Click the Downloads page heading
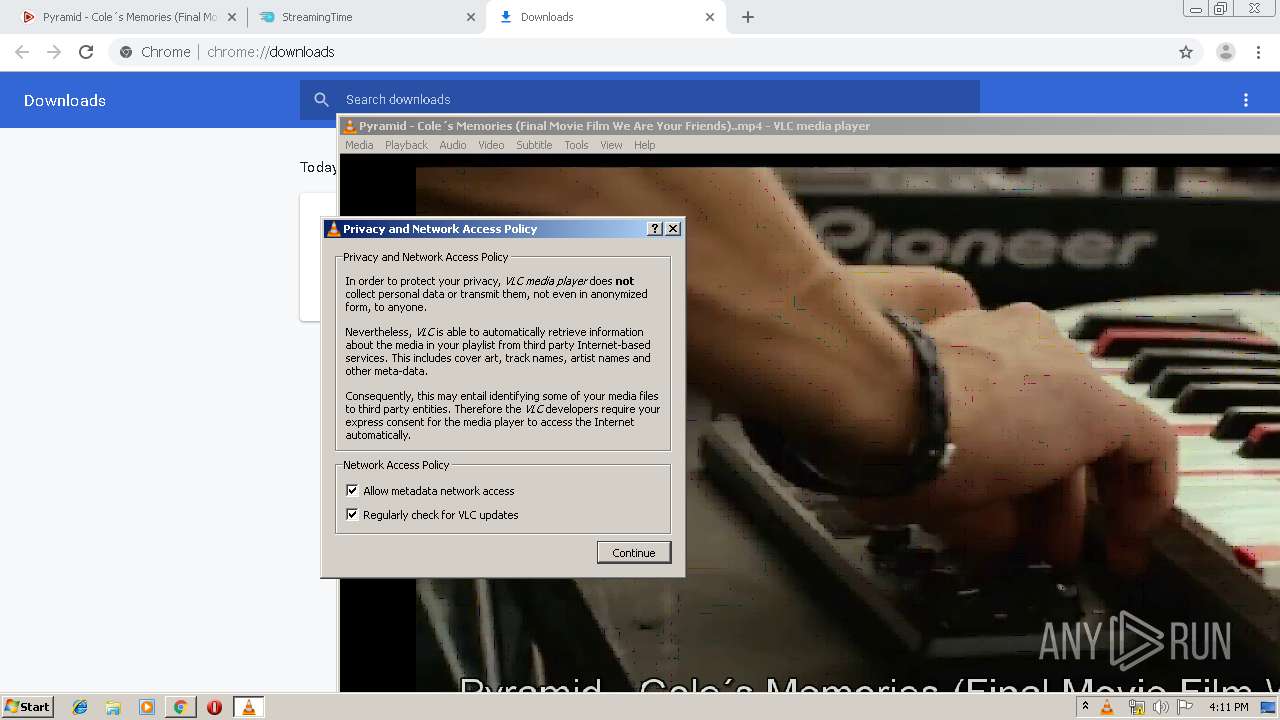1280x720 pixels. 65,100
